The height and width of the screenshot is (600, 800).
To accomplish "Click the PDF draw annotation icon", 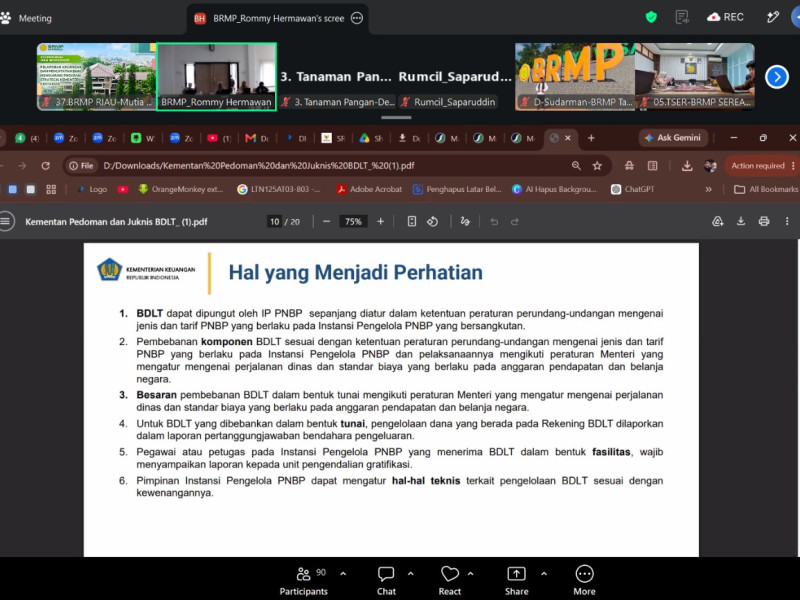I will (x=465, y=221).
